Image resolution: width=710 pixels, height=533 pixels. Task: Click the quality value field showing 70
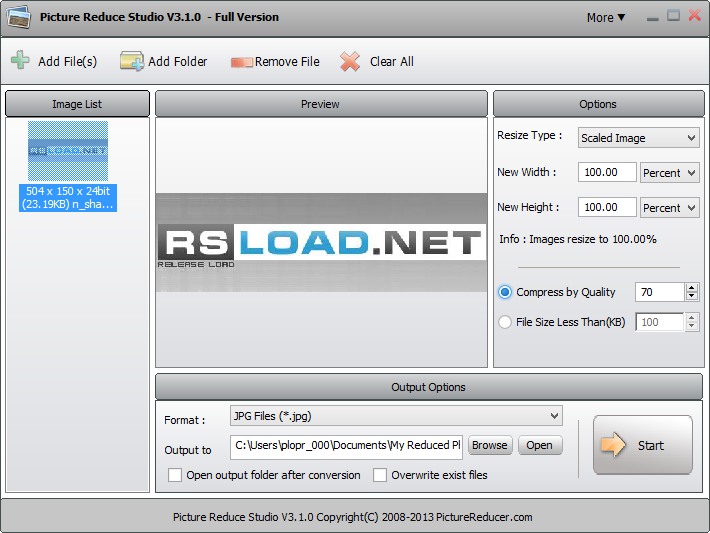coord(660,292)
